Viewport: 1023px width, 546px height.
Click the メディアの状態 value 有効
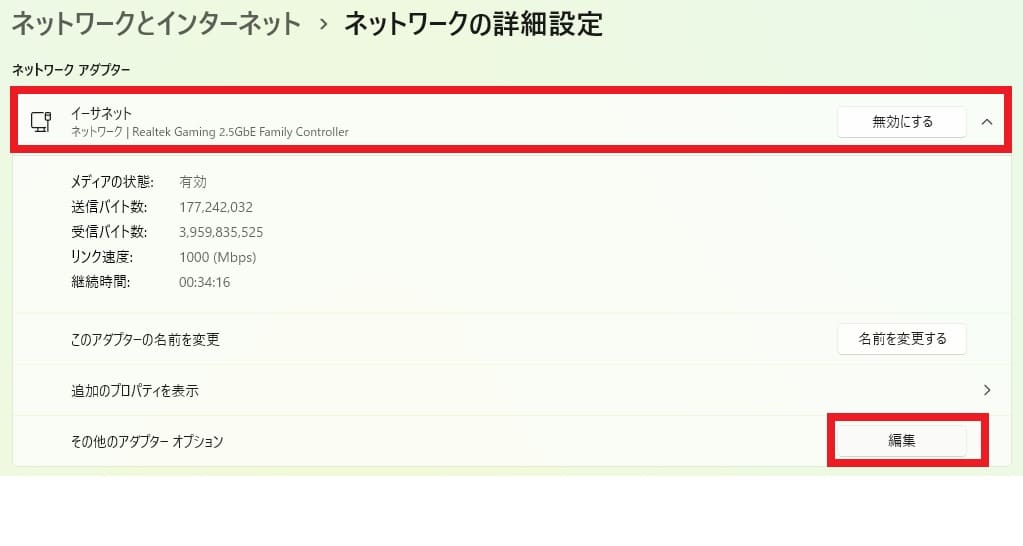tap(193, 182)
